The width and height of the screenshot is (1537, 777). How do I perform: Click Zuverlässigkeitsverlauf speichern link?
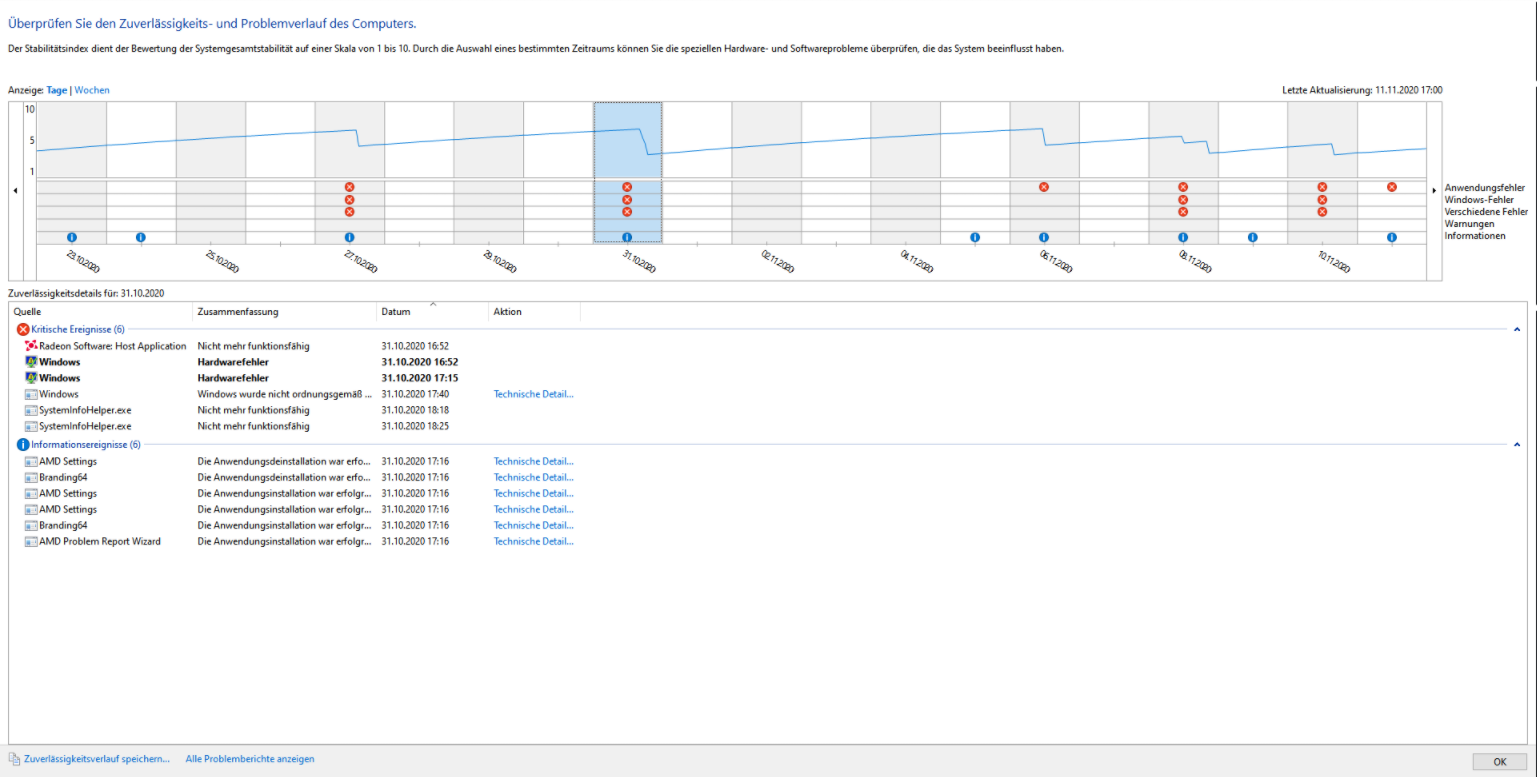96,759
